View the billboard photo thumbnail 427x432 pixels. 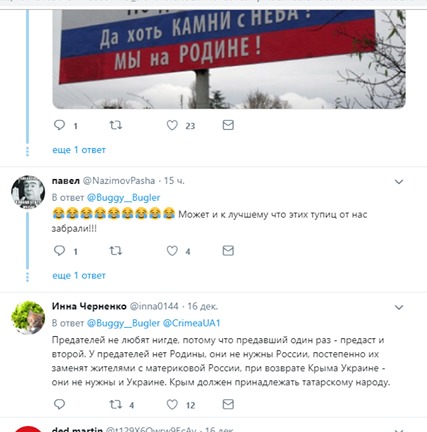click(x=229, y=59)
